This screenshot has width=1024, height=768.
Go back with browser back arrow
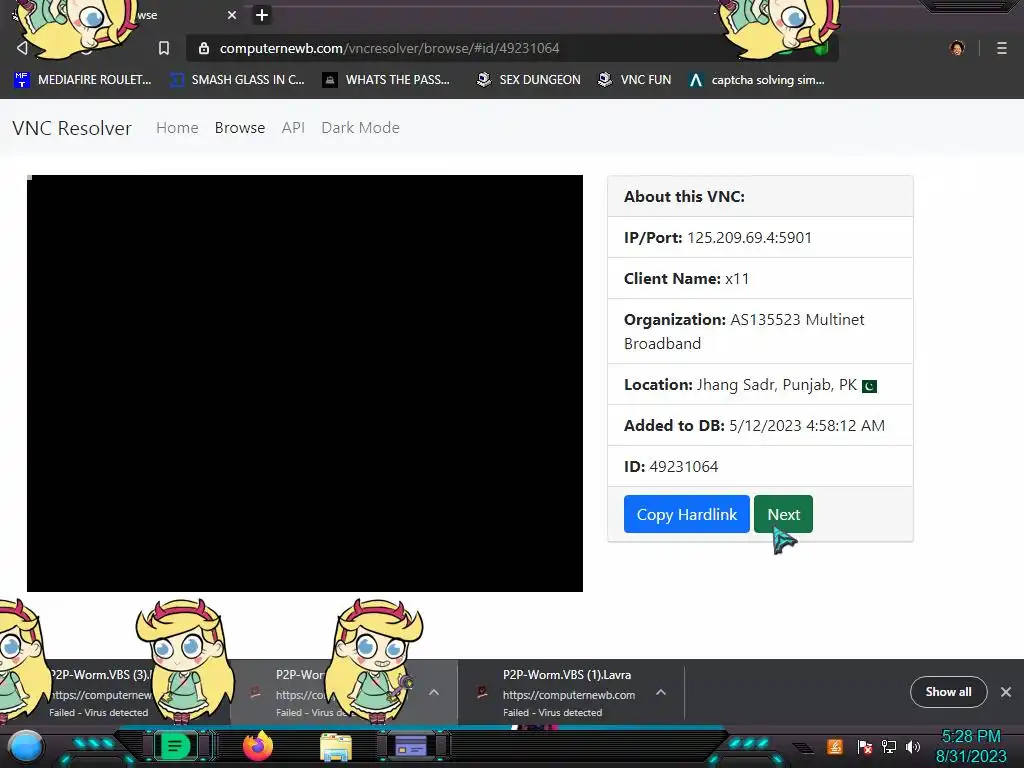pyautogui.click(x=22, y=48)
